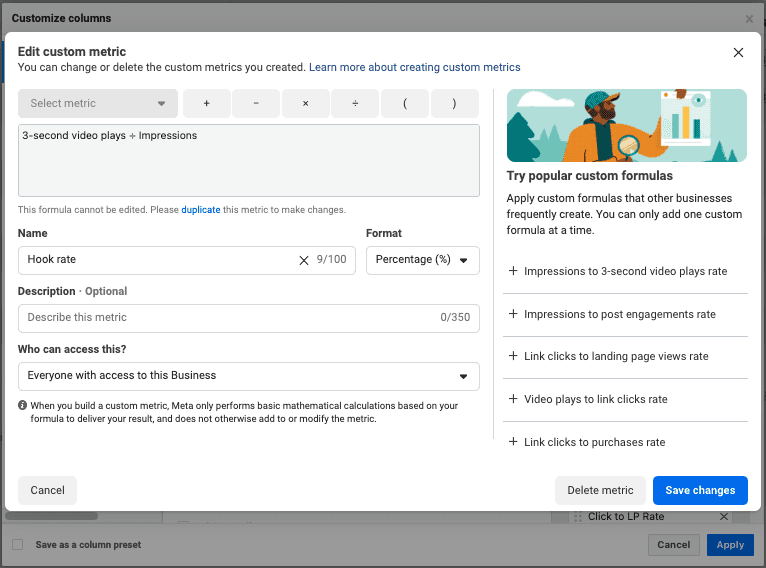Clear the Hook rate name field

[304, 260]
